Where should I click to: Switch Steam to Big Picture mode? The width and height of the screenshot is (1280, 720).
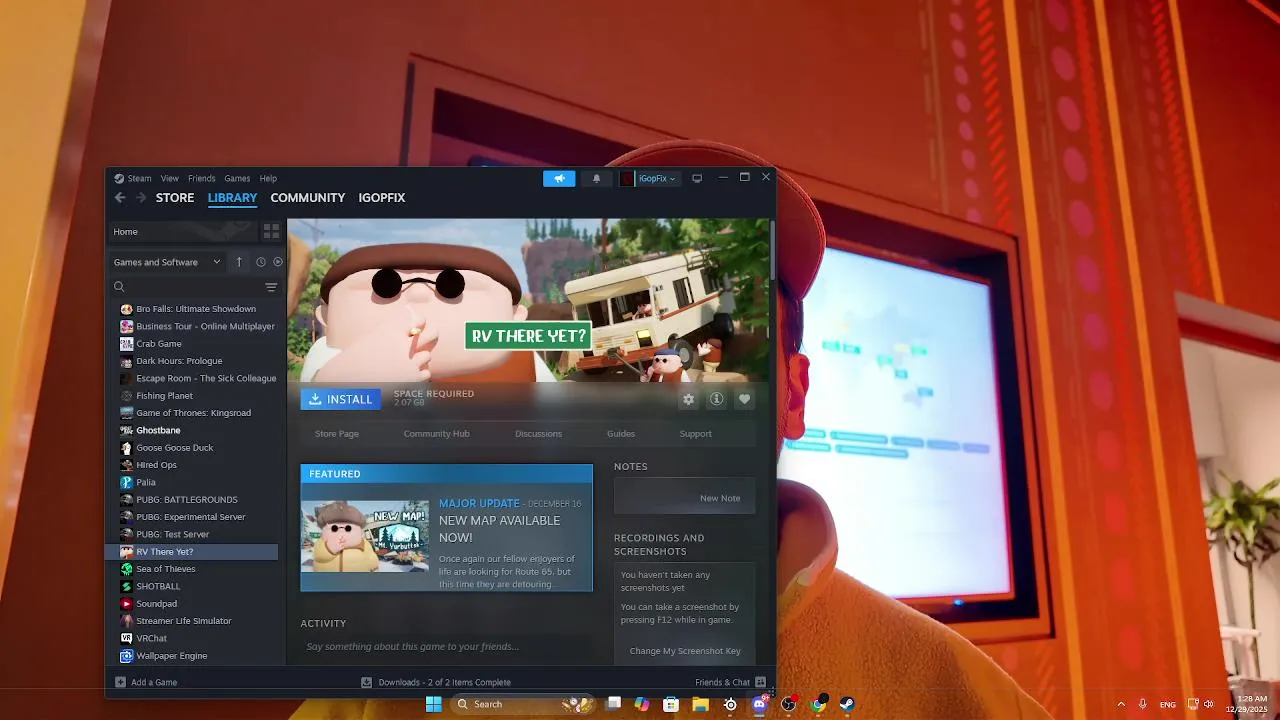pyautogui.click(x=697, y=178)
